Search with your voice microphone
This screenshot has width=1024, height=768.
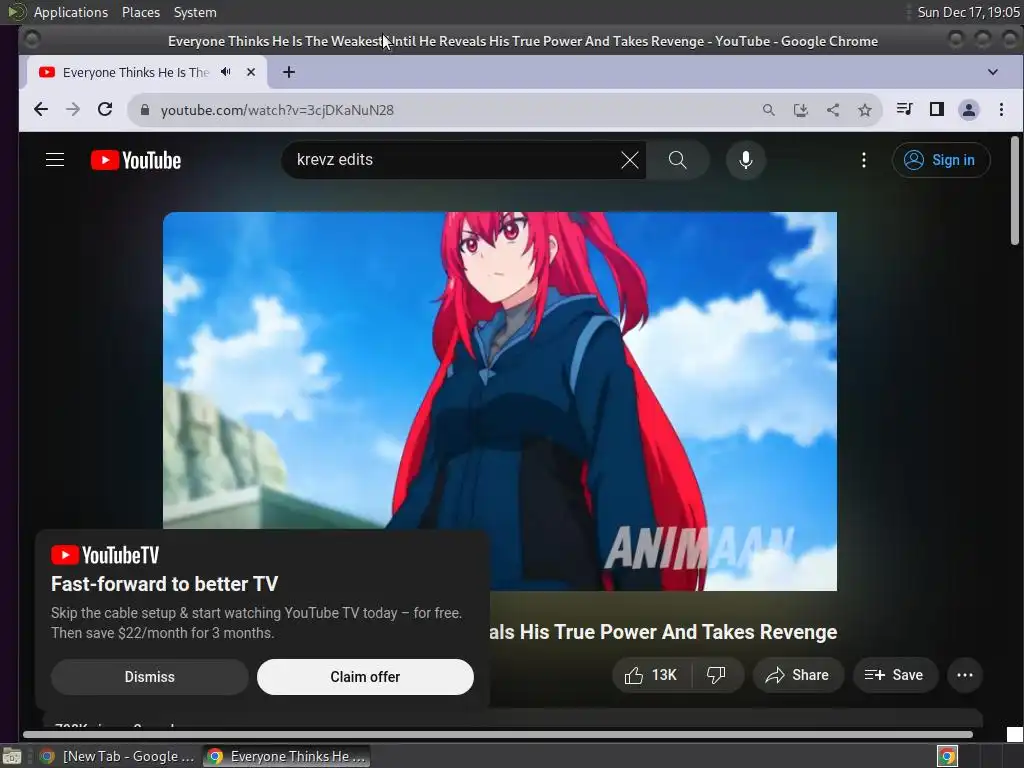746,160
